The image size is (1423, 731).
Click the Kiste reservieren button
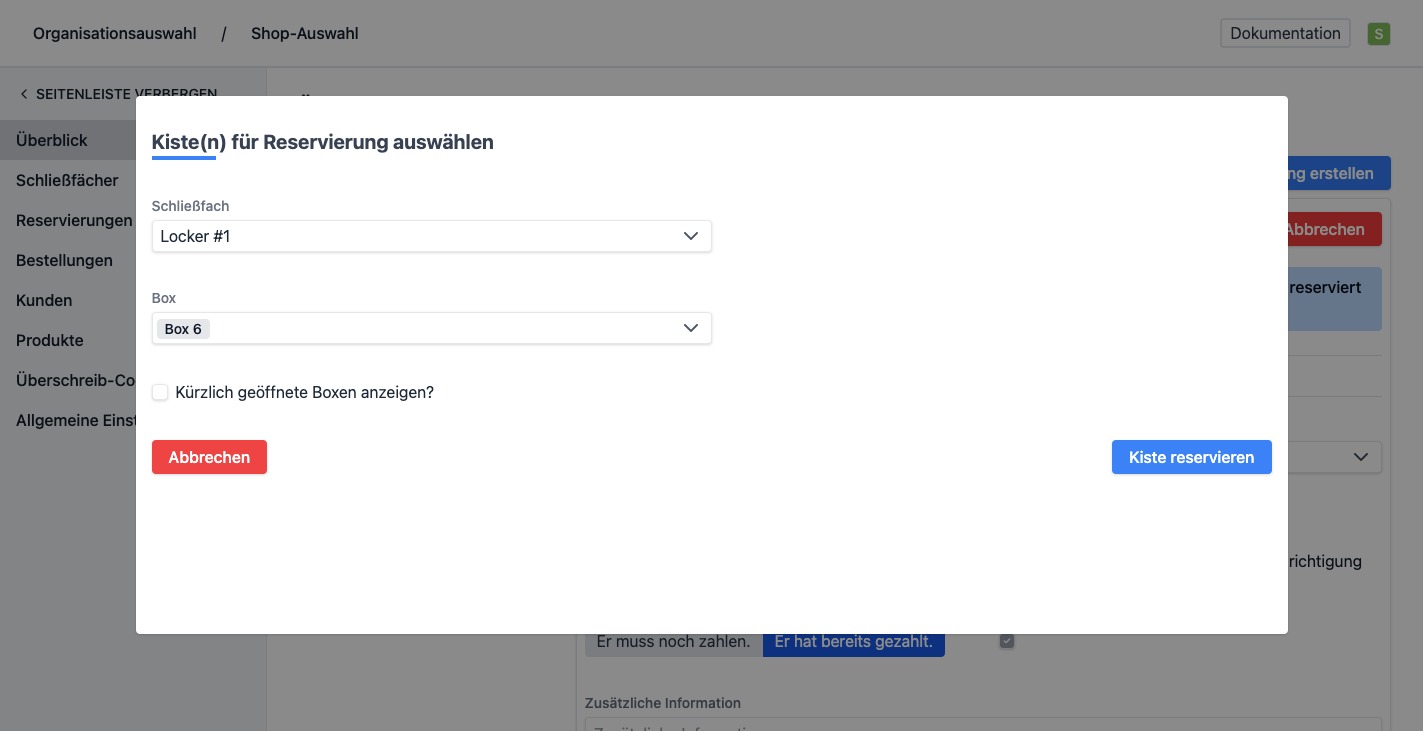(1191, 457)
